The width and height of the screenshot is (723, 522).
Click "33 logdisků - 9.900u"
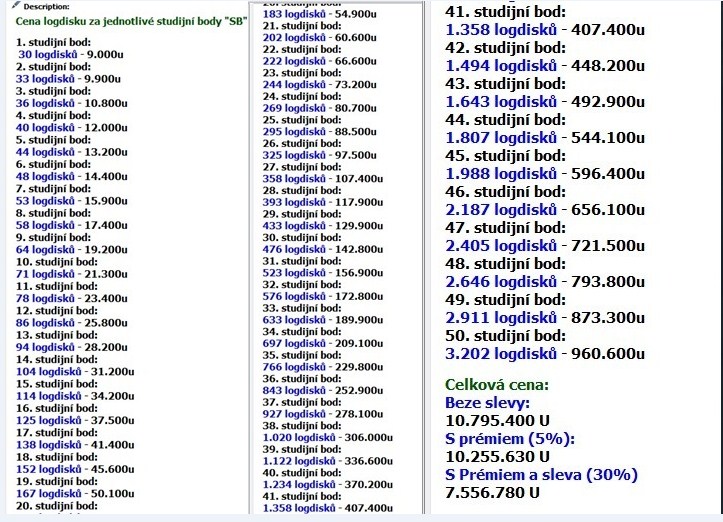coord(68,79)
